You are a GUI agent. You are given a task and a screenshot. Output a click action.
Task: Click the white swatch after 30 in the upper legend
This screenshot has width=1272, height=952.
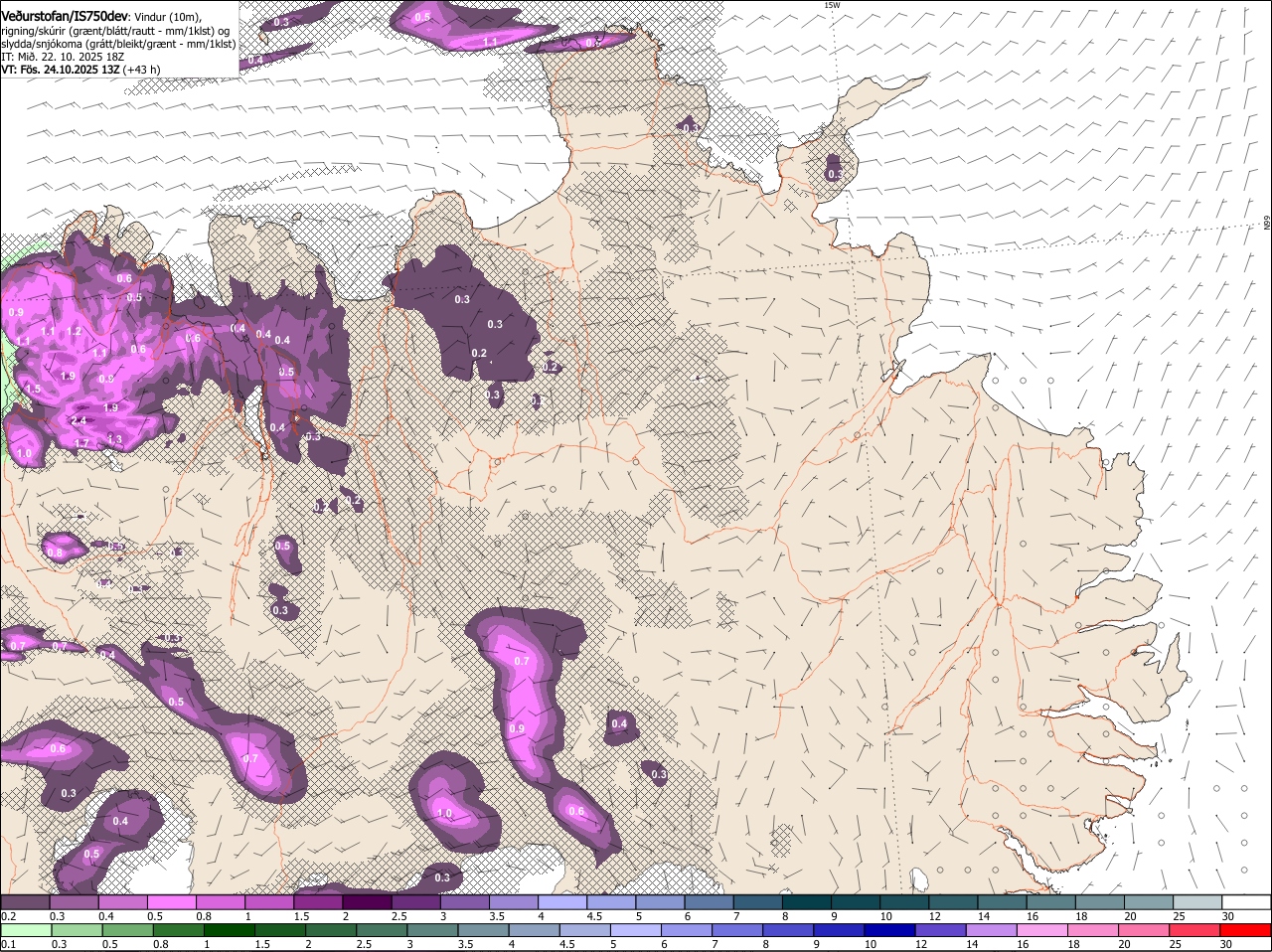pos(1247,902)
